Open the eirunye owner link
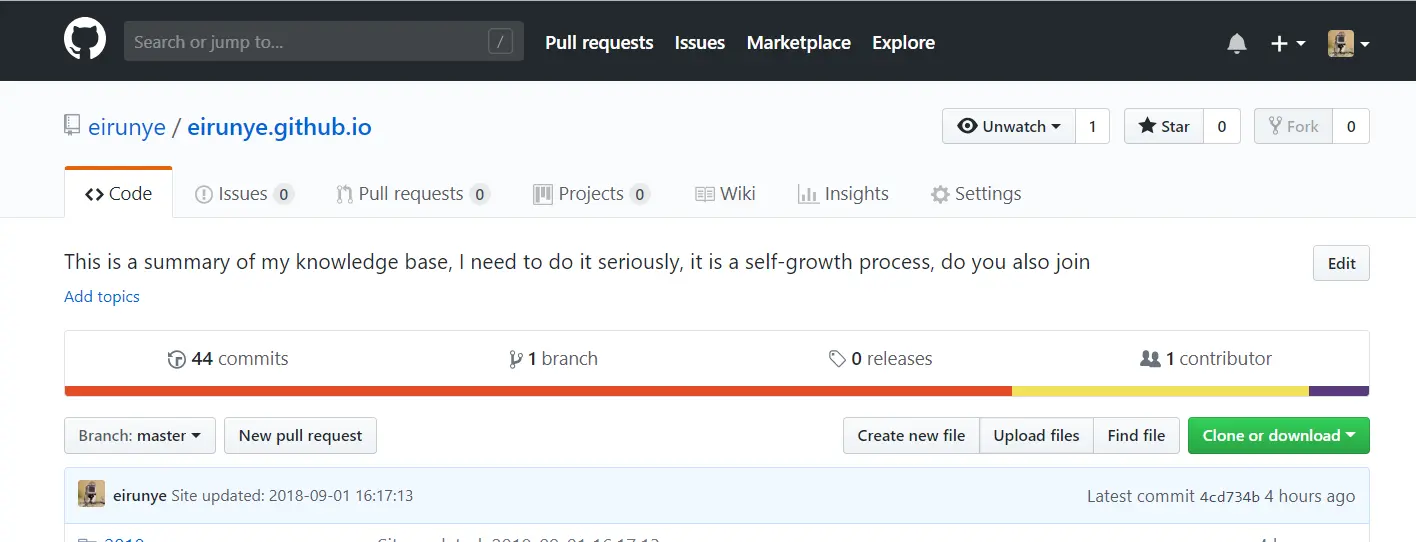This screenshot has width=1416, height=542. pyautogui.click(x=127, y=128)
